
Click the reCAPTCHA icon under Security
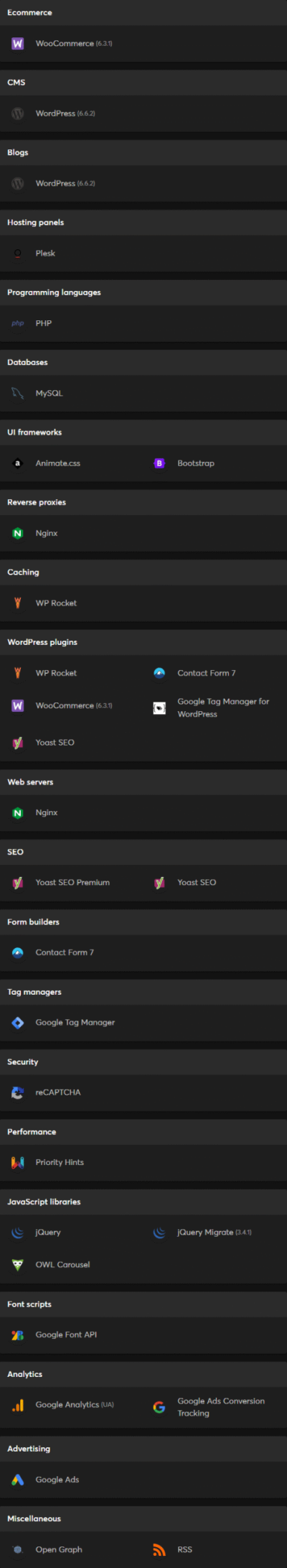pyautogui.click(x=18, y=1092)
